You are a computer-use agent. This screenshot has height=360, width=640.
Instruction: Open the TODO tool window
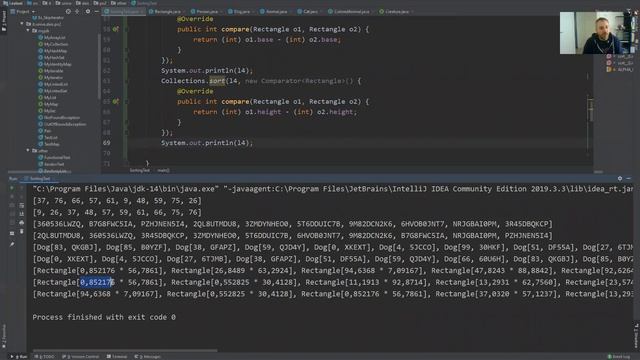(45, 356)
